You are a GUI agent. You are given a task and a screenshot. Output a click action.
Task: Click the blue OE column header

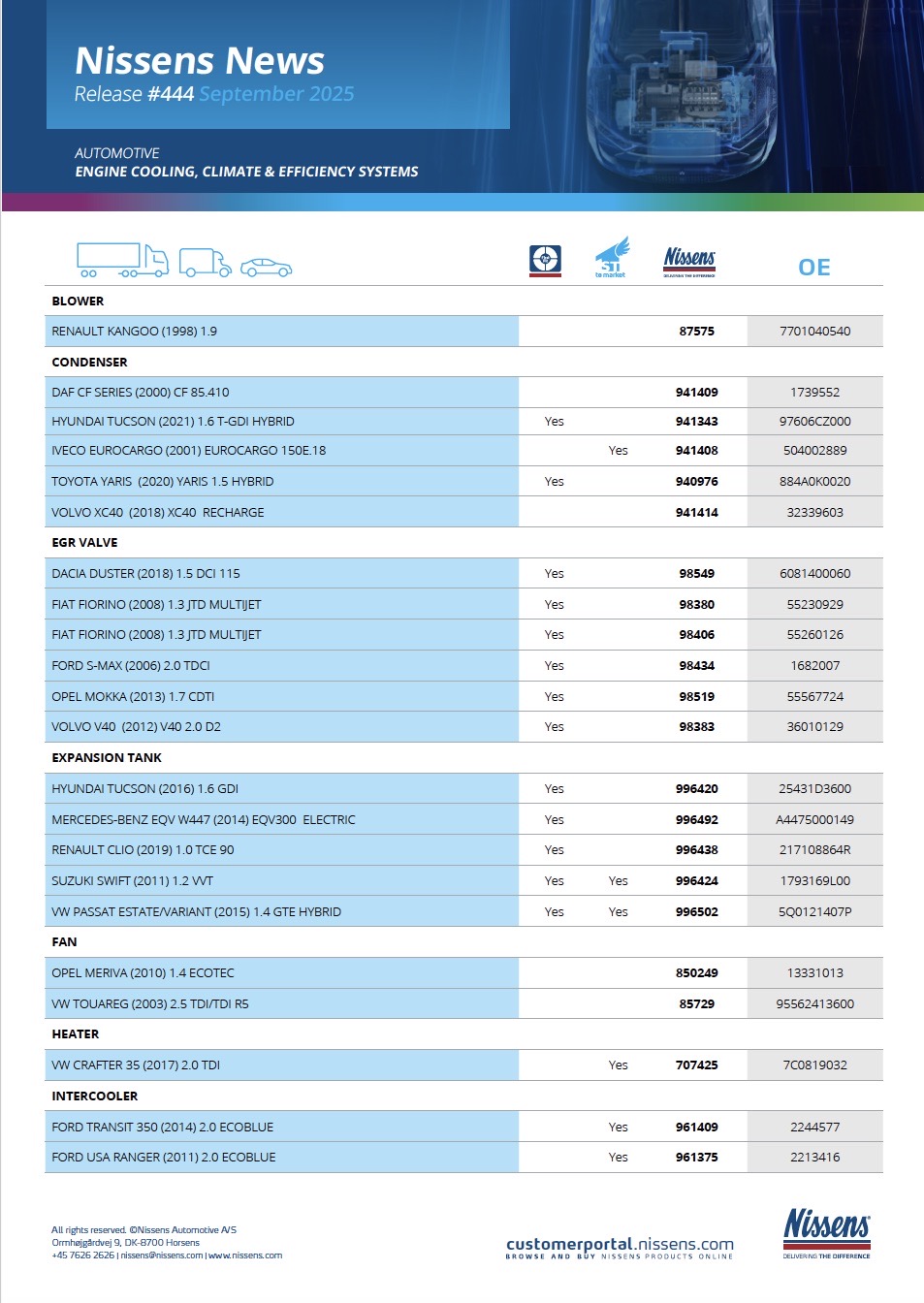[813, 268]
